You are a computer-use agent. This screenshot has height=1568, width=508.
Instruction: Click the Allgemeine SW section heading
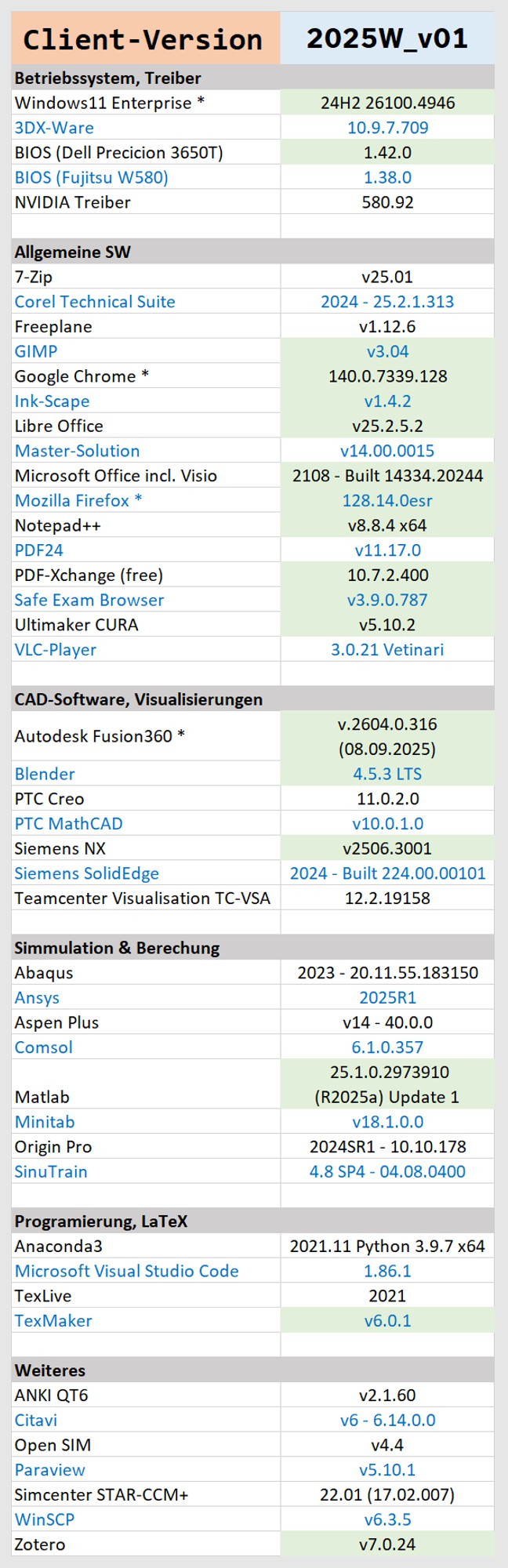coord(72,252)
